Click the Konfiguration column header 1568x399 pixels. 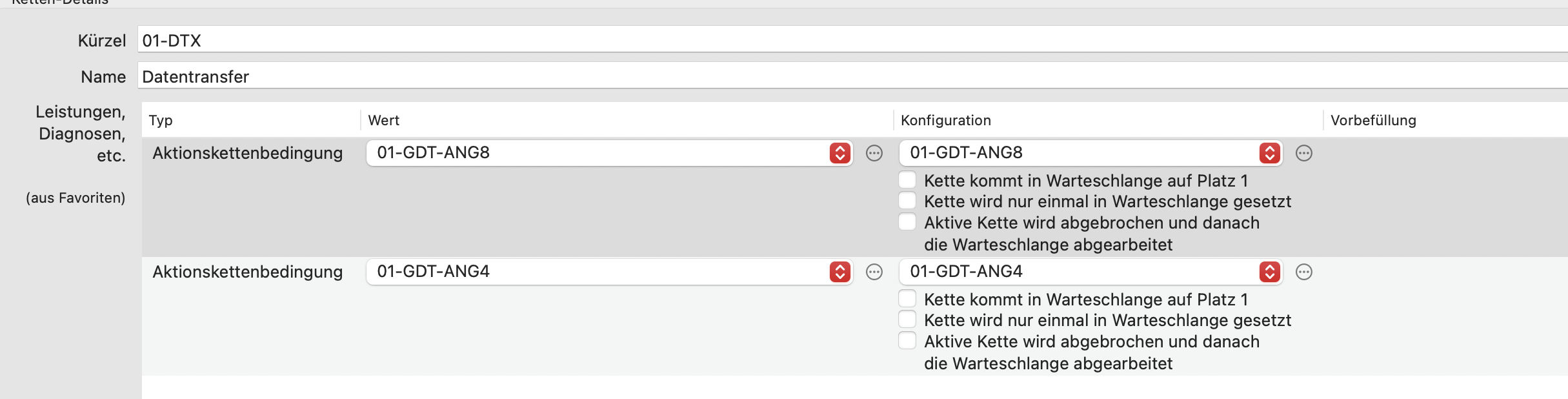(x=945, y=120)
